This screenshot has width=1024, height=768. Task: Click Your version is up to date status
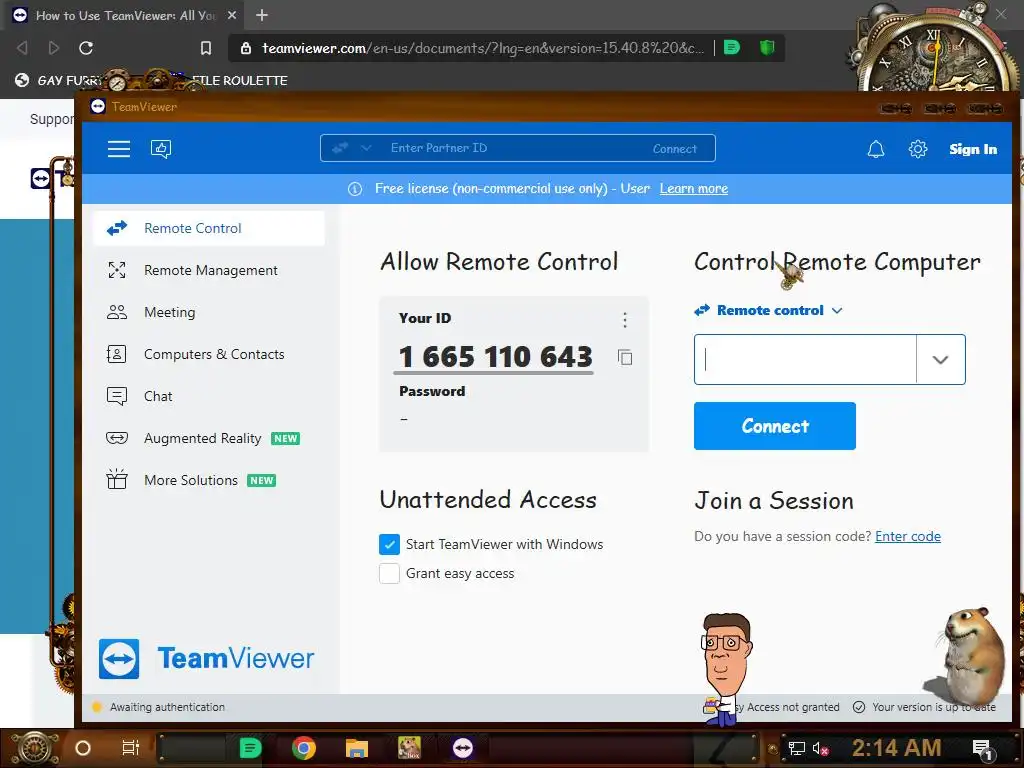point(934,707)
